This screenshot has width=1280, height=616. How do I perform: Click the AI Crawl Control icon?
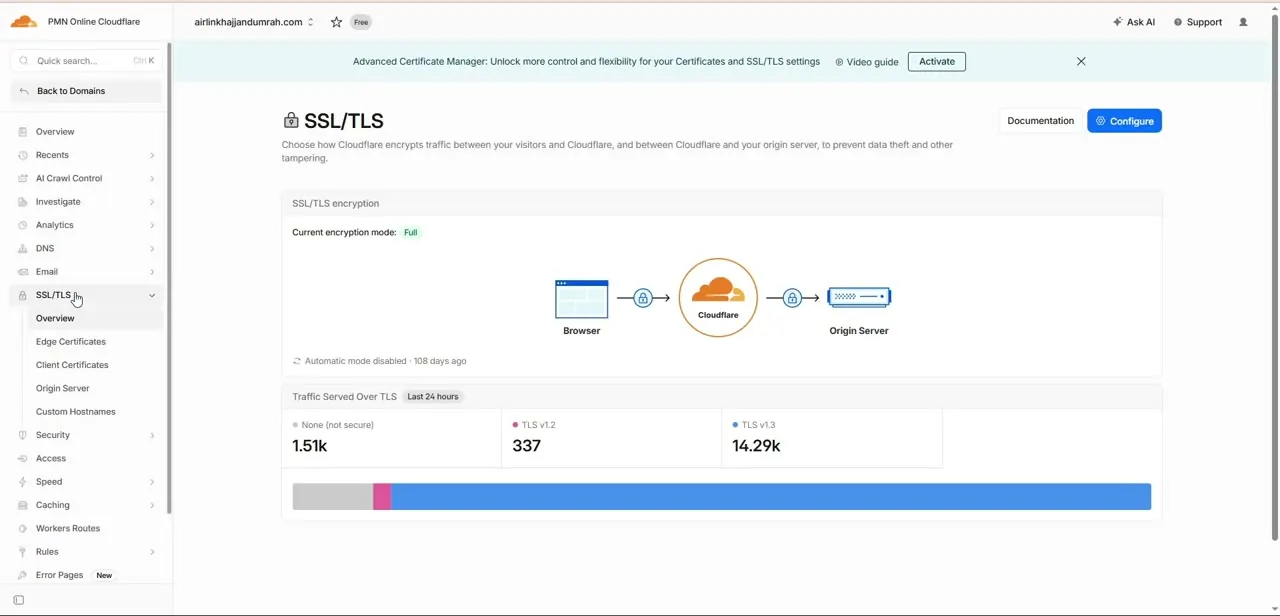[23, 178]
